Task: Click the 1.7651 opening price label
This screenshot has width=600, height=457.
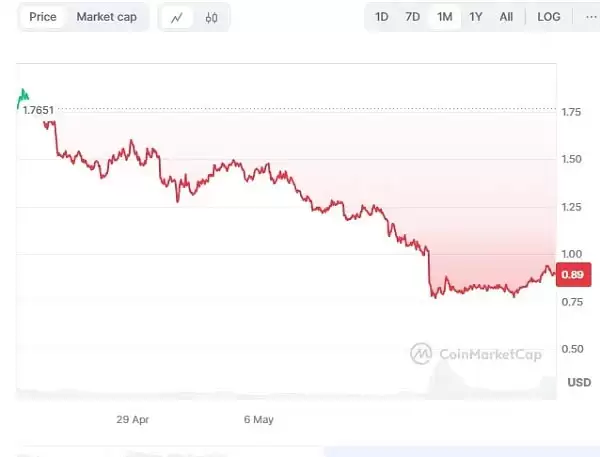Action: coord(38,110)
